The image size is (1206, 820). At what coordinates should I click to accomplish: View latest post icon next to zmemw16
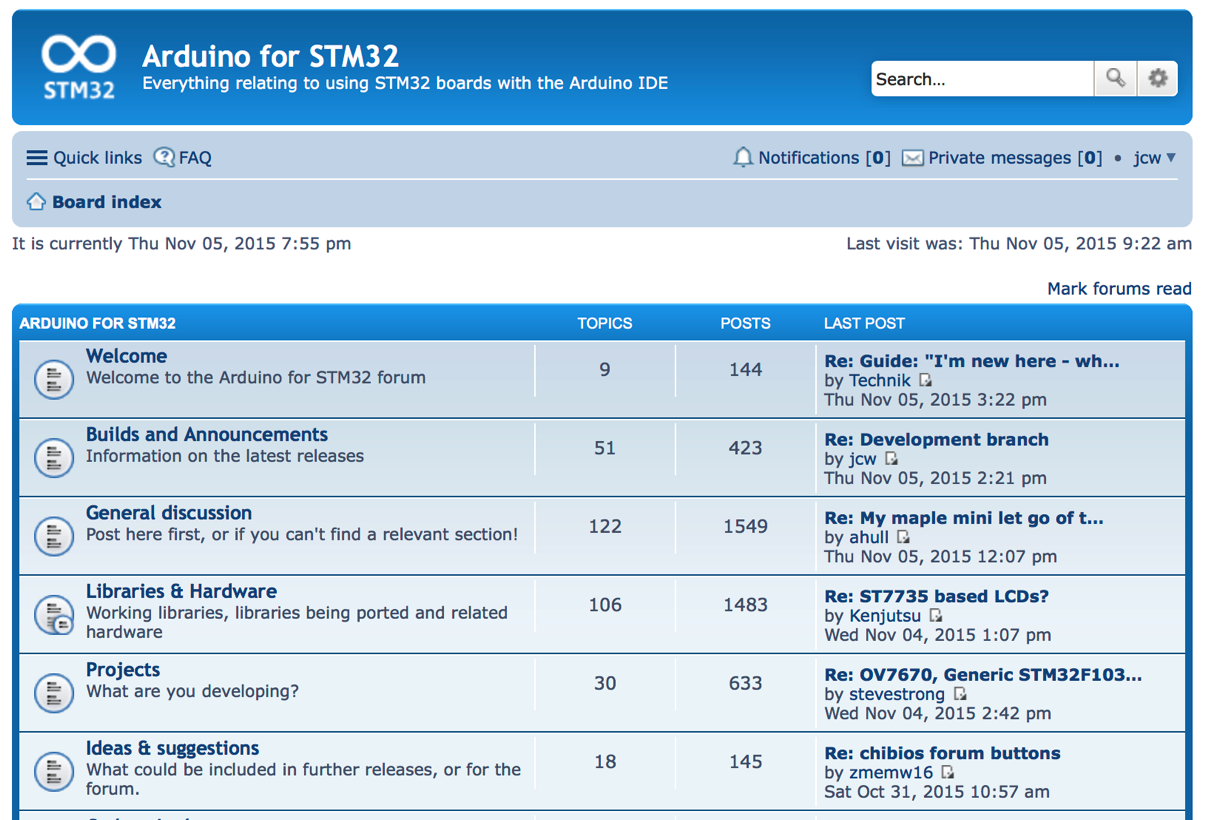click(x=947, y=773)
